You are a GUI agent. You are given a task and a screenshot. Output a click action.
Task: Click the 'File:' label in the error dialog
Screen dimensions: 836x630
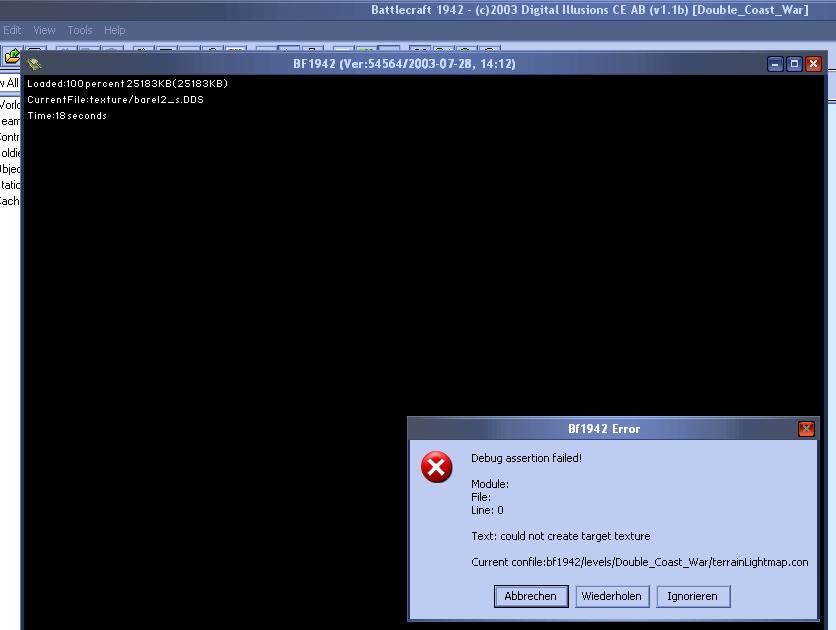[x=481, y=497]
